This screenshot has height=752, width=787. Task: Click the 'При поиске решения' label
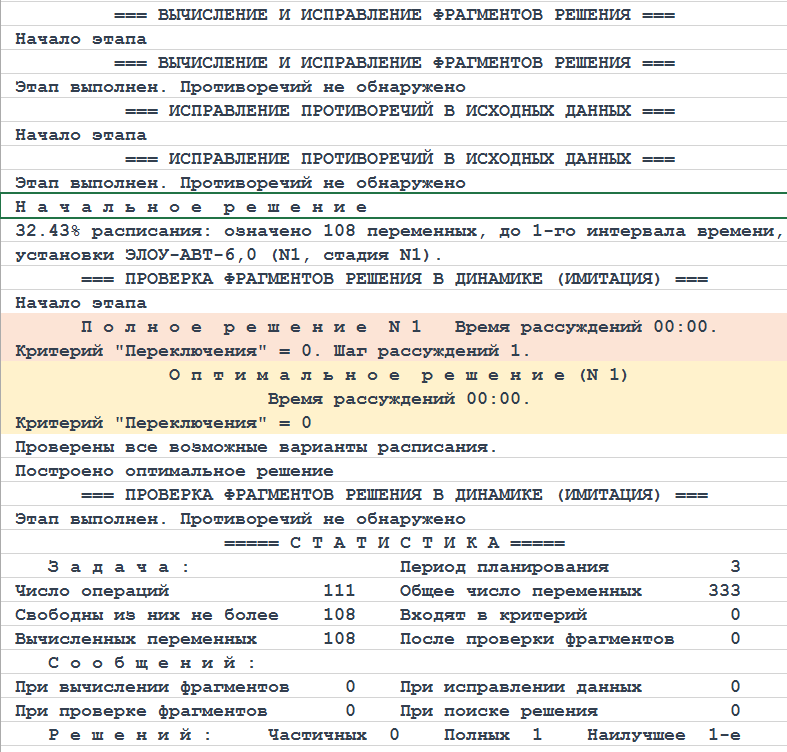pos(498,711)
